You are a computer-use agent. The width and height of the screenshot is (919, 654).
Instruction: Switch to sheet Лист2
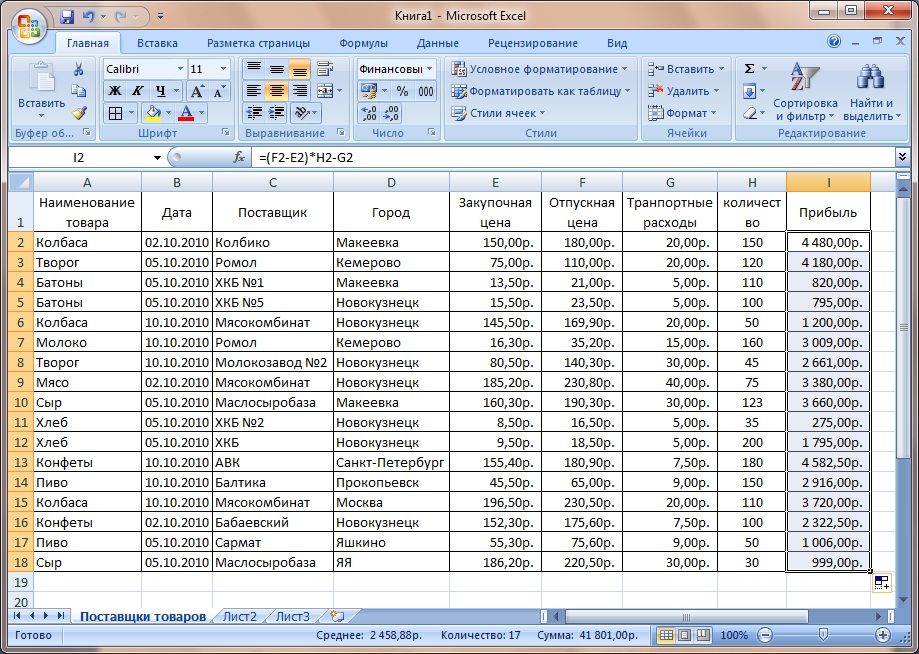240,616
